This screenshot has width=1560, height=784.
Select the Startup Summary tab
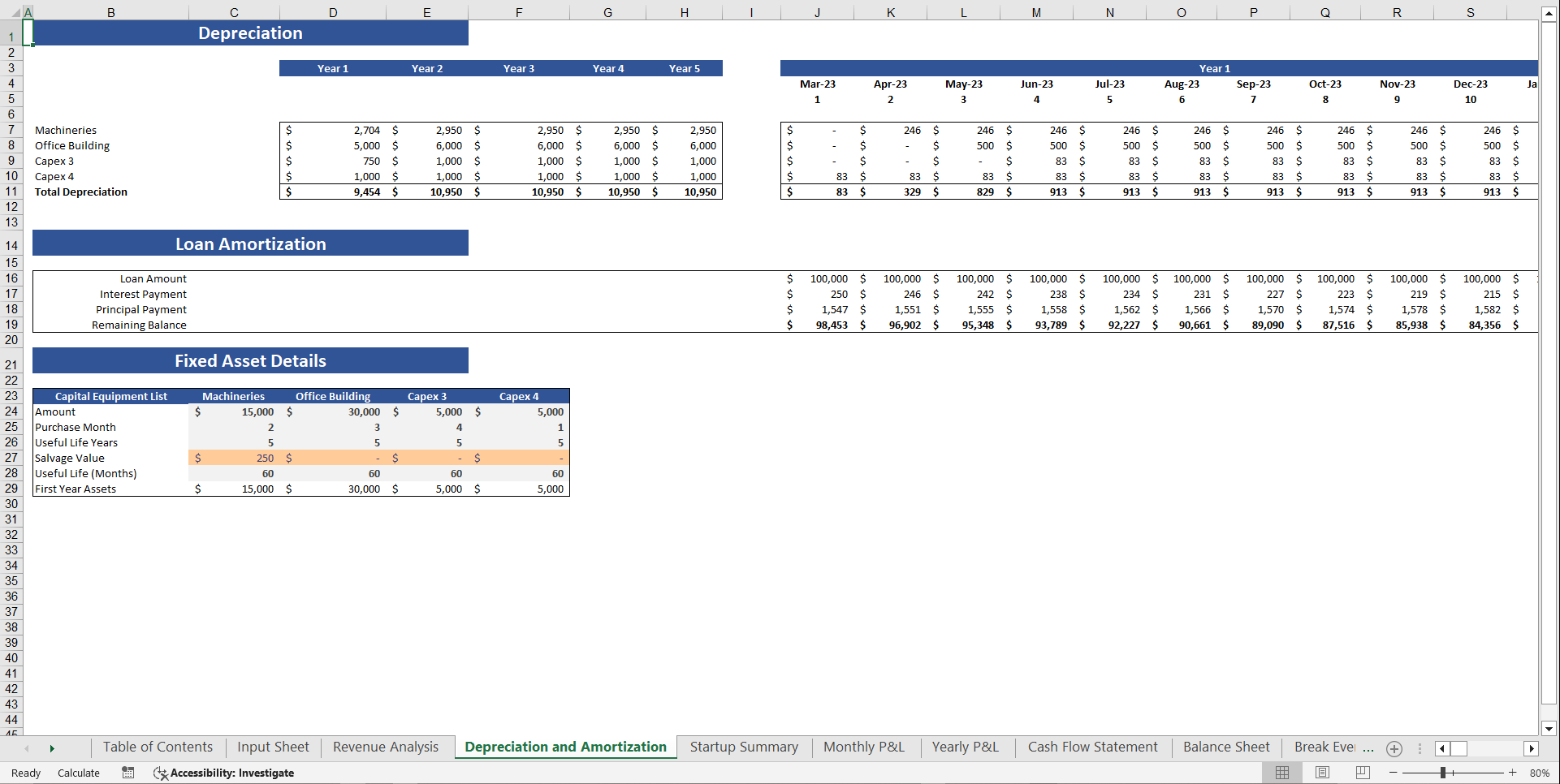point(743,747)
